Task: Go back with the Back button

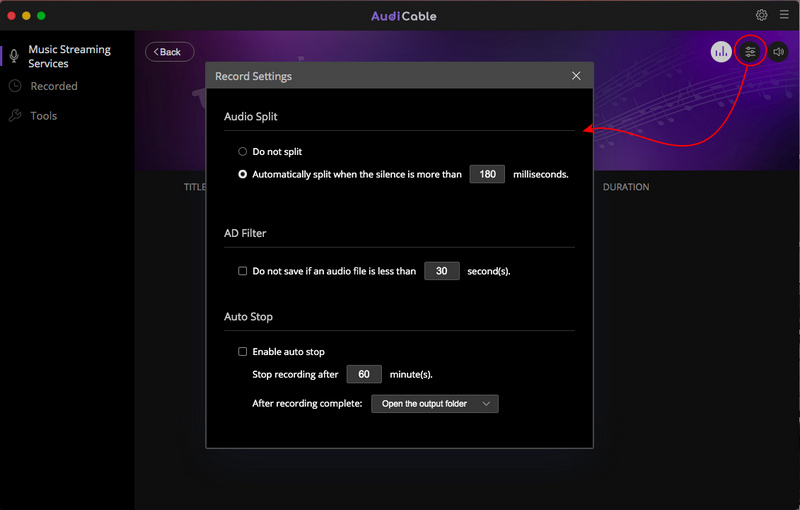Action: click(169, 52)
